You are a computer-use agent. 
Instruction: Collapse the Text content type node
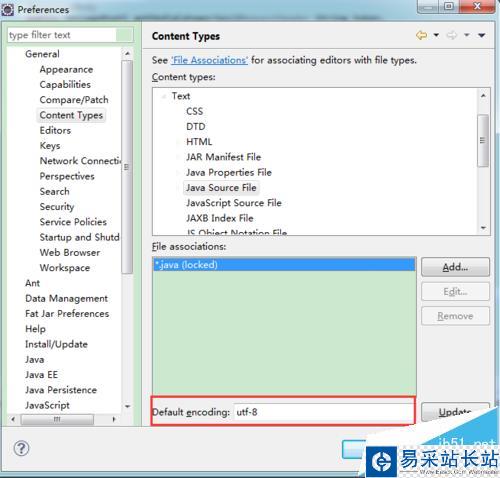pyautogui.click(x=164, y=96)
